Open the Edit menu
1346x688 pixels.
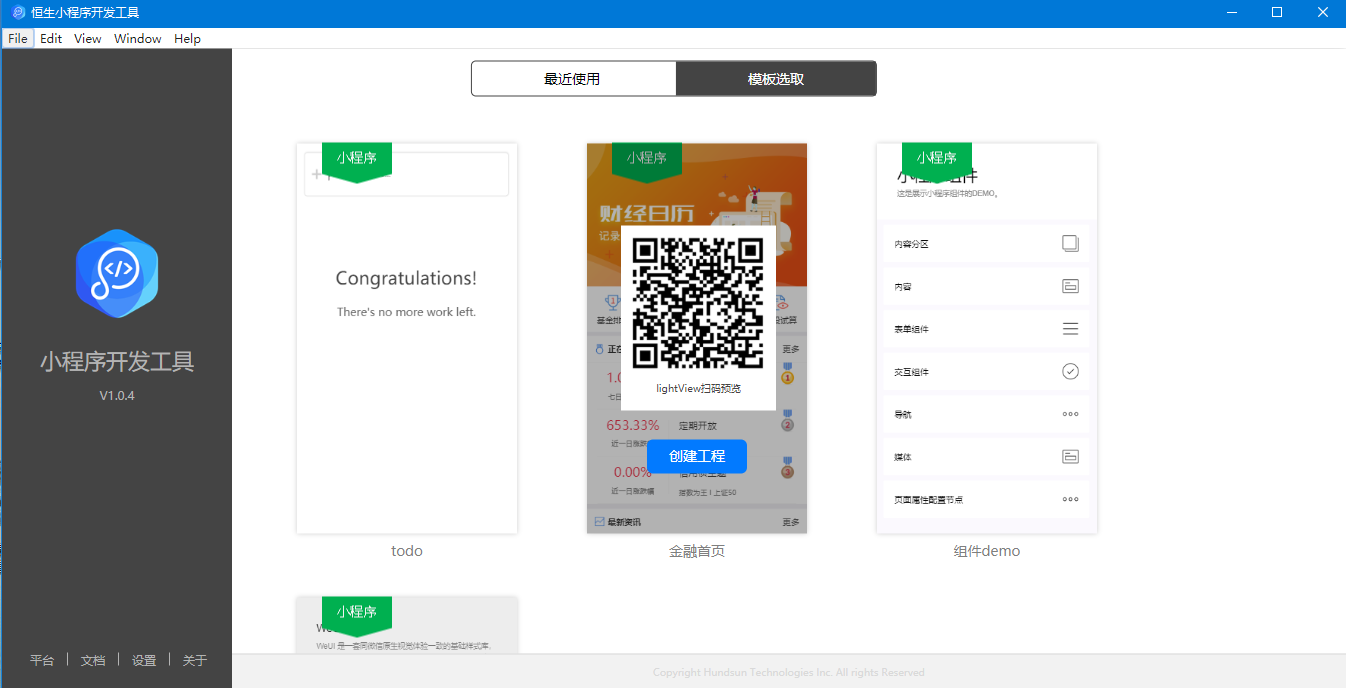point(51,38)
